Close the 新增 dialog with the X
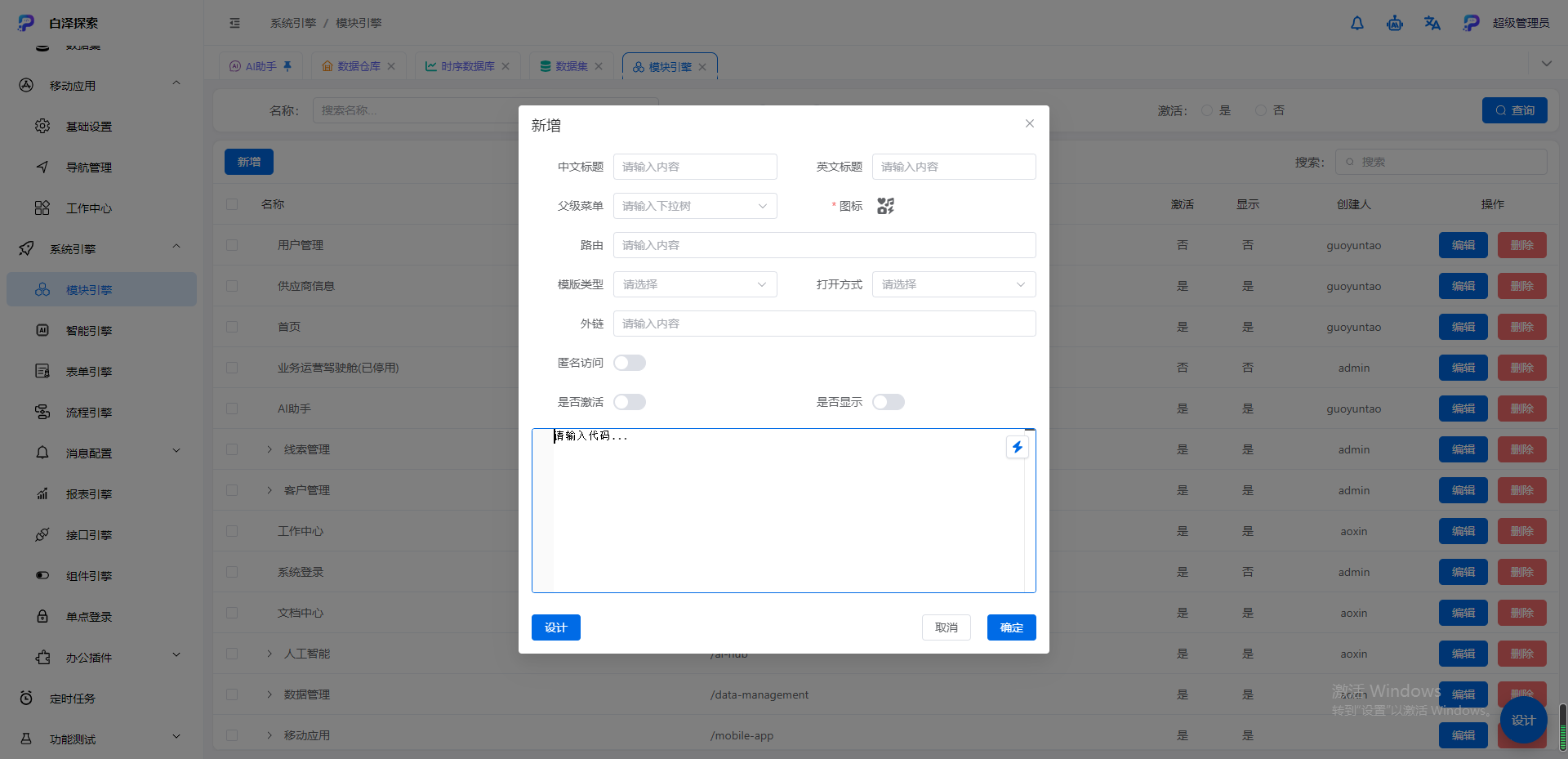Screen dimensions: 1568x759 [1029, 123]
